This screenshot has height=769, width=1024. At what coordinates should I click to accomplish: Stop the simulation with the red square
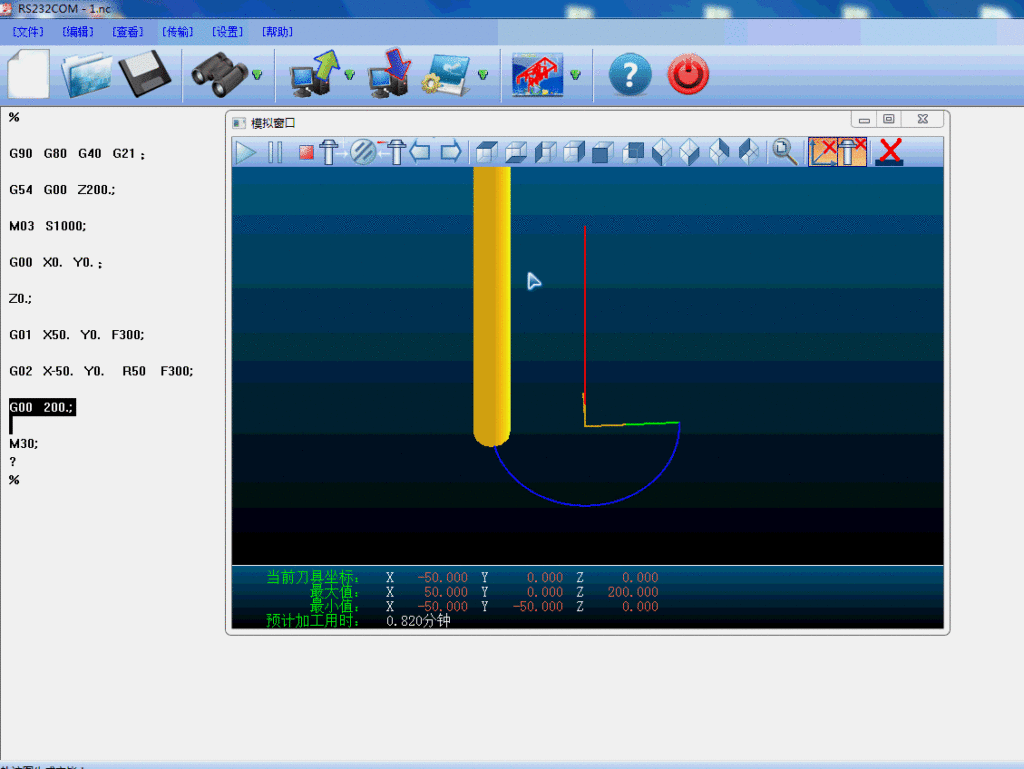(x=306, y=153)
